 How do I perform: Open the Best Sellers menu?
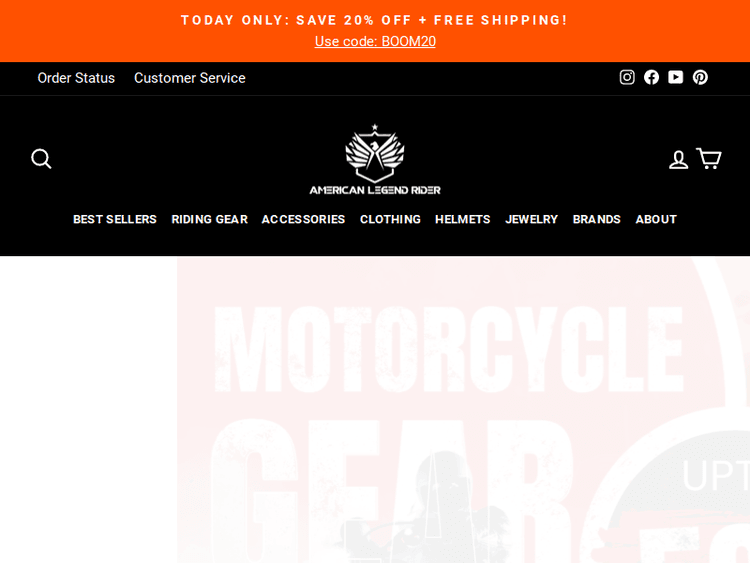tap(115, 219)
